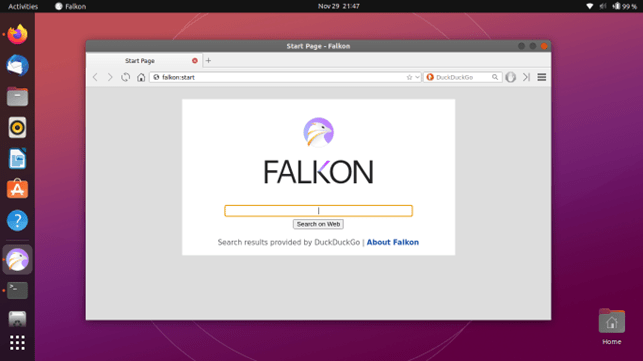Open the Home folder on the desktop

pyautogui.click(x=611, y=326)
